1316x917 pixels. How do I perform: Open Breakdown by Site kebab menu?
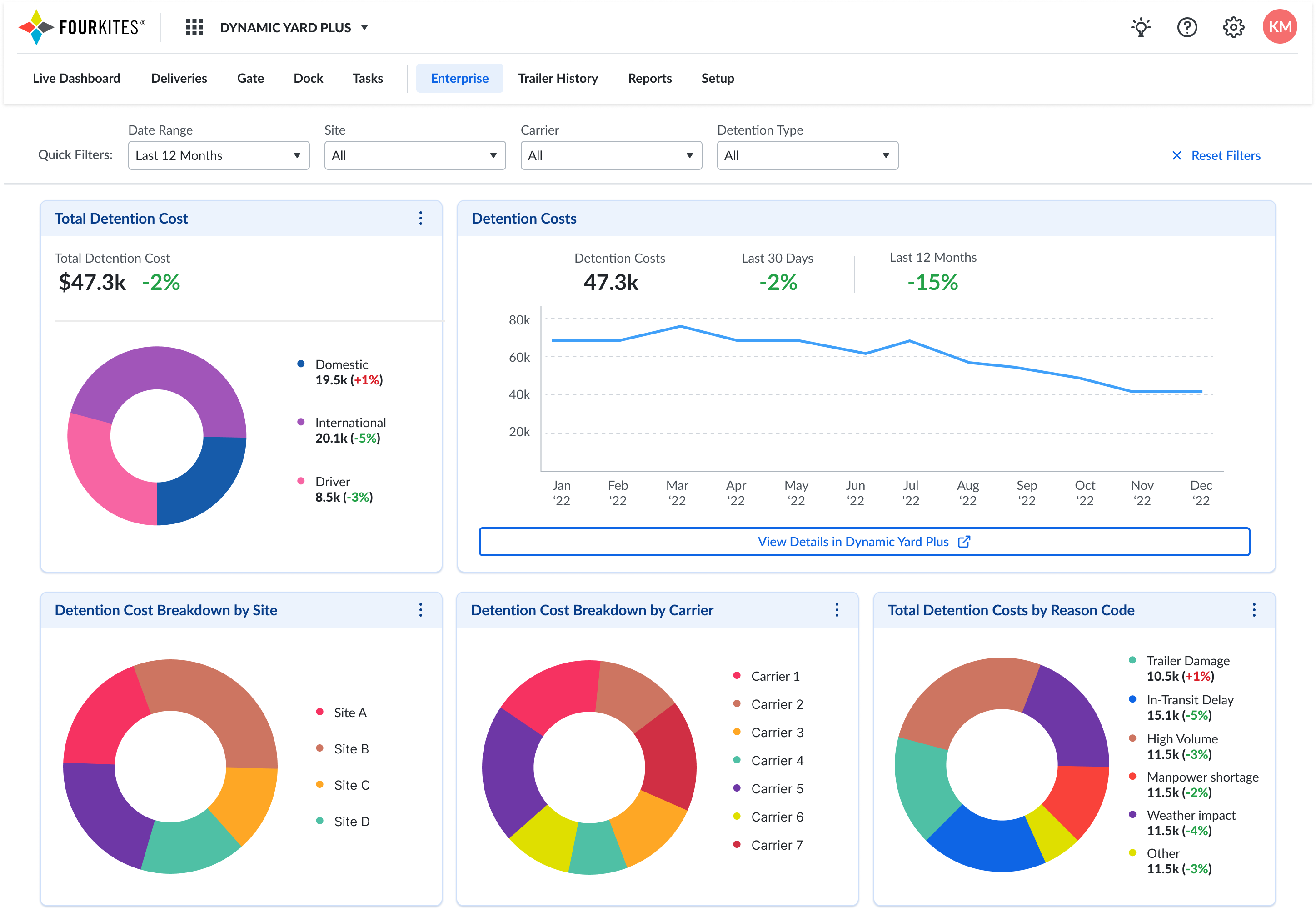[421, 610]
